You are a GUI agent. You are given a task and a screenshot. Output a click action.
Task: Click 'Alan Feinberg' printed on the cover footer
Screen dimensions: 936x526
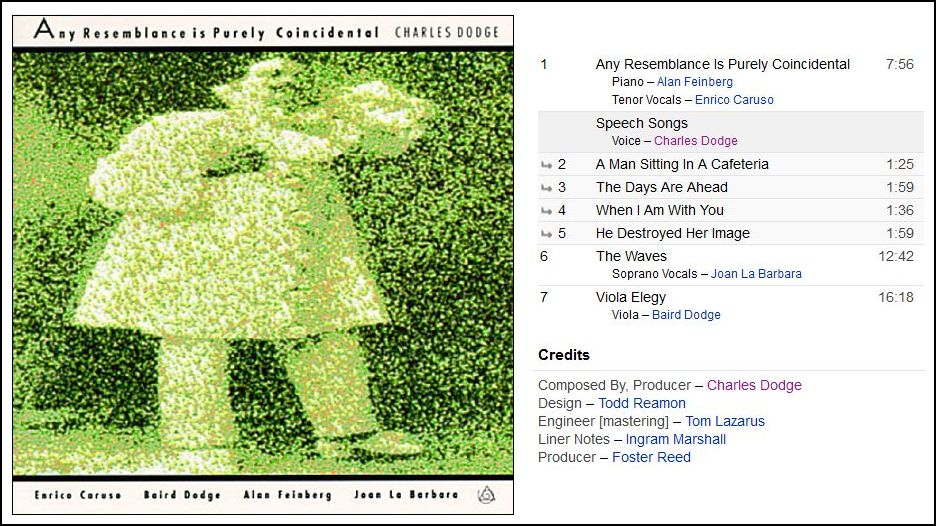coord(287,495)
